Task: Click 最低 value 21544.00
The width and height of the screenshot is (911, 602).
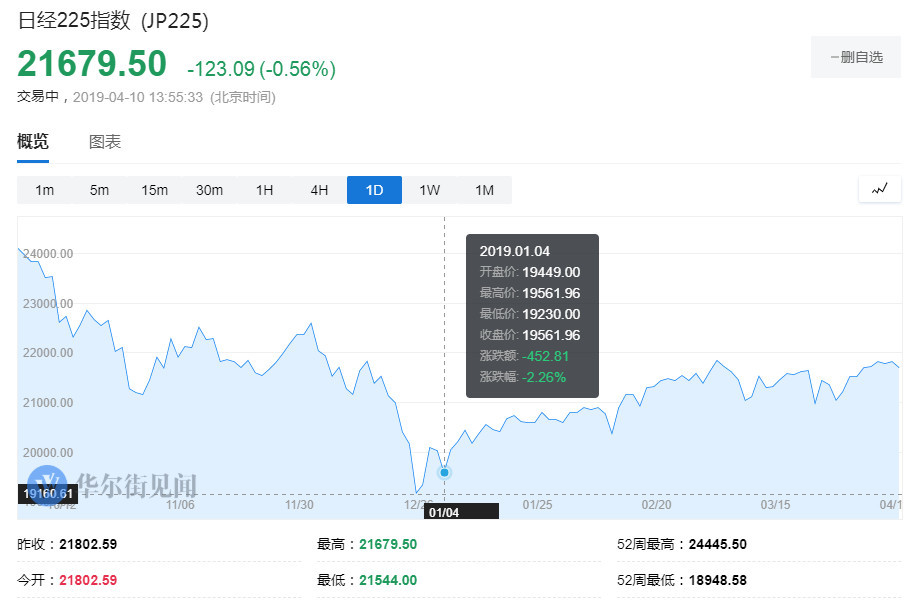Action: pos(388,580)
